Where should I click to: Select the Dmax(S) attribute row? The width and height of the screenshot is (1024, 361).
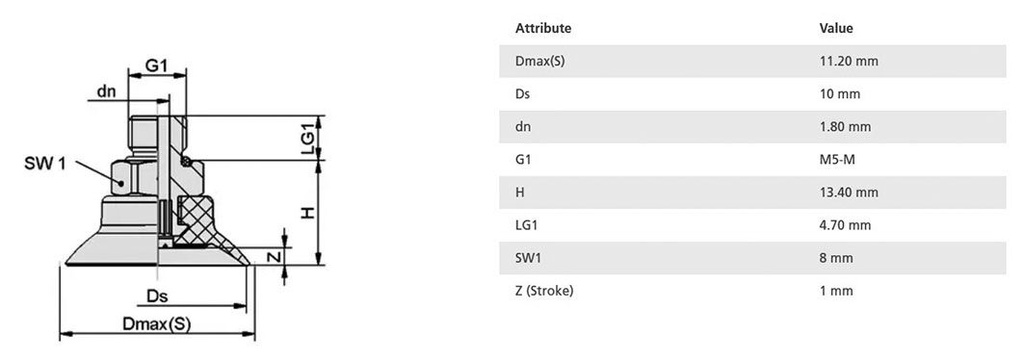click(x=752, y=61)
